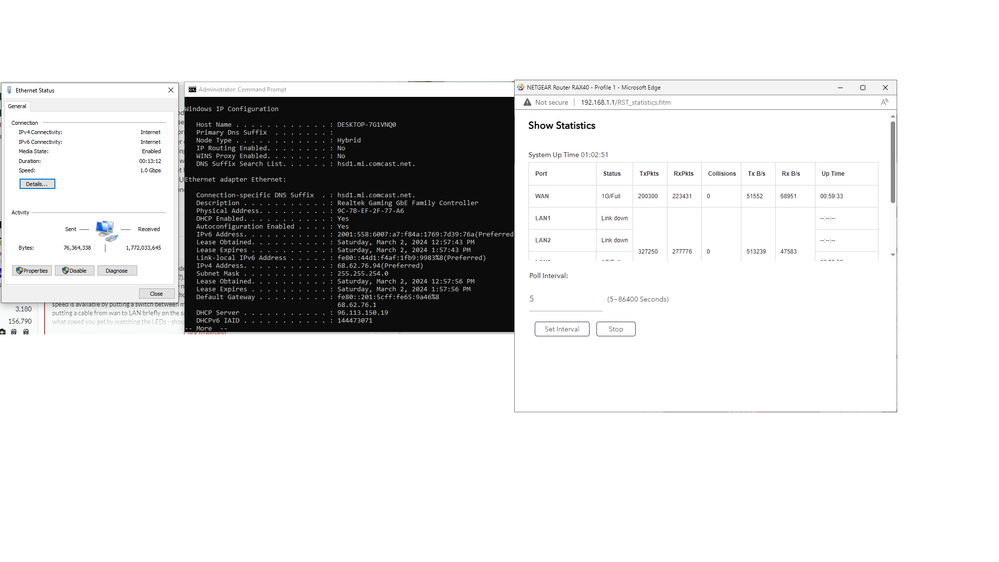Click the LAN1 port cell
Screen dimensions: 999x562
point(562,218)
